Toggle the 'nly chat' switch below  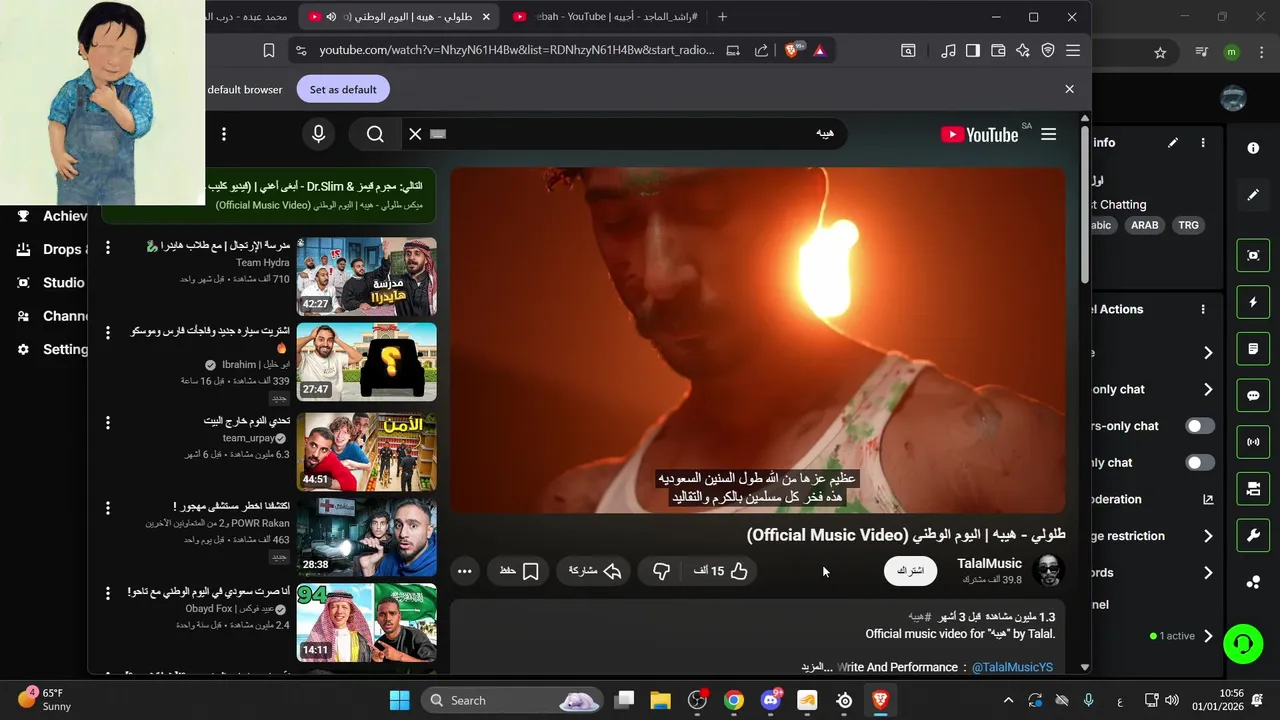(1200, 463)
